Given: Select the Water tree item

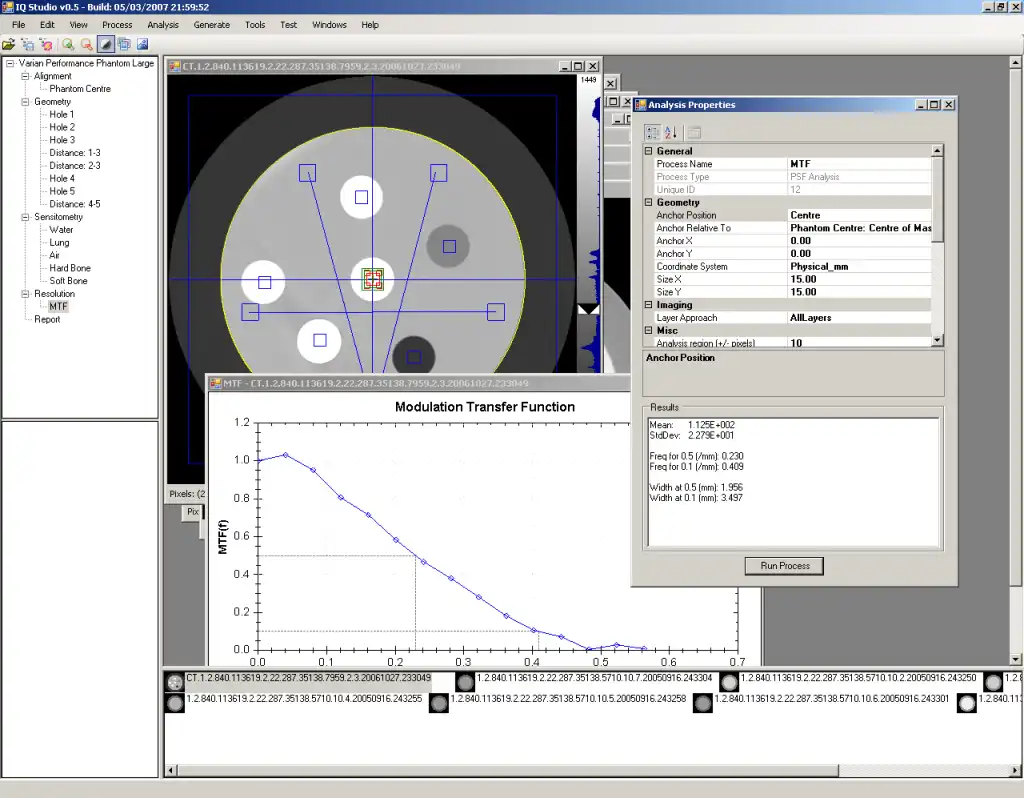Looking at the screenshot, I should pyautogui.click(x=61, y=230).
